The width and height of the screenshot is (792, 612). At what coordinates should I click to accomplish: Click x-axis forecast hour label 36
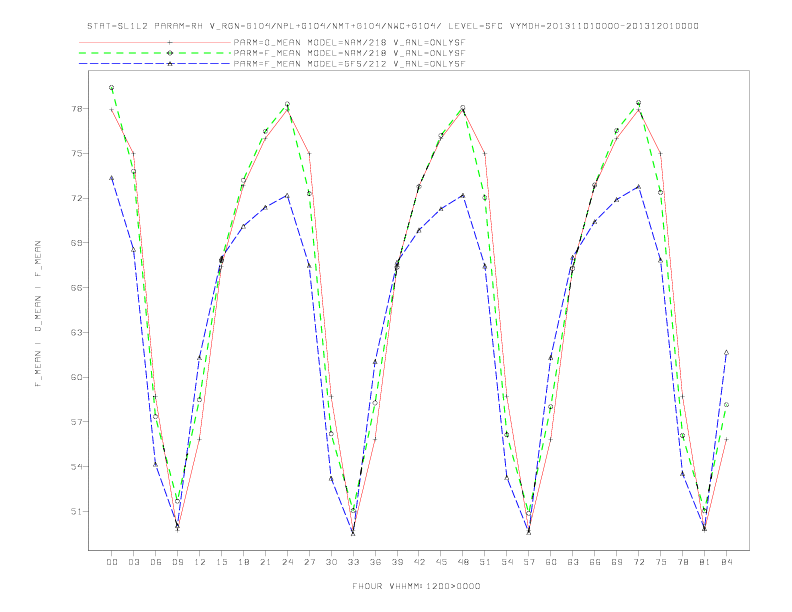pos(375,562)
